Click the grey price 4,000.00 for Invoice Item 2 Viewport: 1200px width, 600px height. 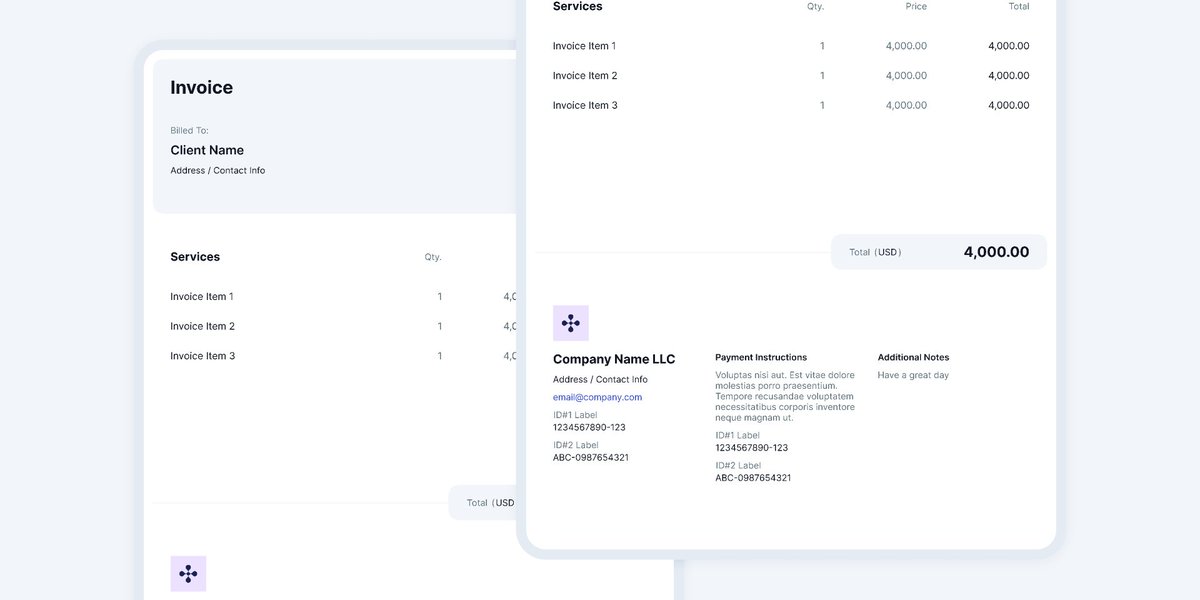pyautogui.click(x=906, y=76)
